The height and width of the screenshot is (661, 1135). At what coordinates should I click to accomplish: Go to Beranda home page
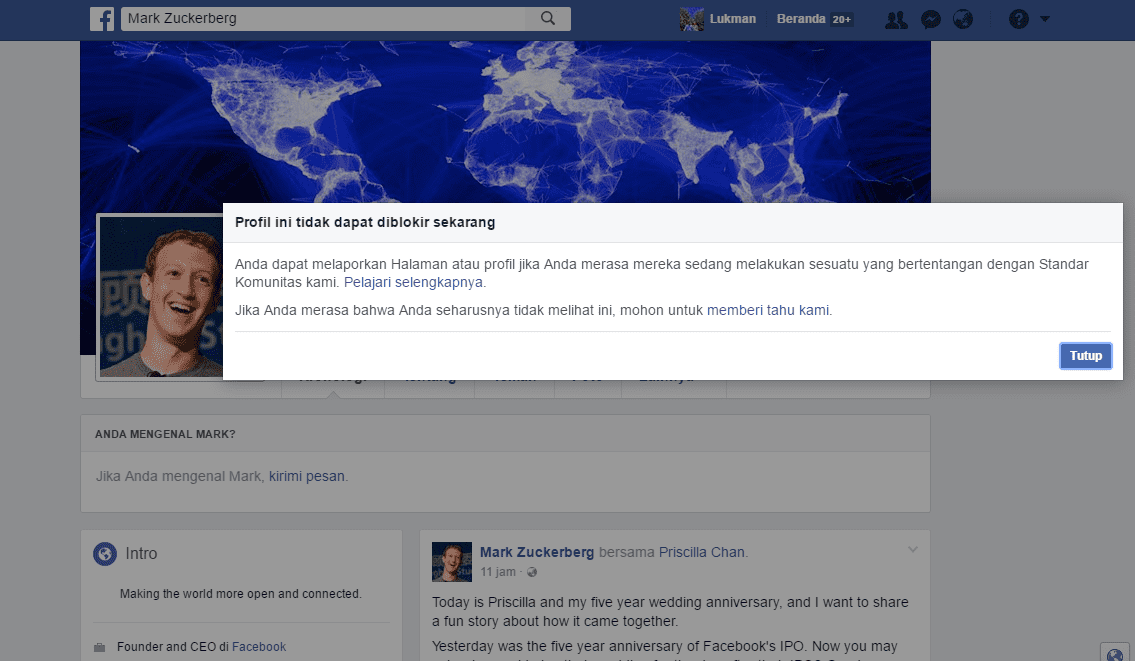pos(801,19)
